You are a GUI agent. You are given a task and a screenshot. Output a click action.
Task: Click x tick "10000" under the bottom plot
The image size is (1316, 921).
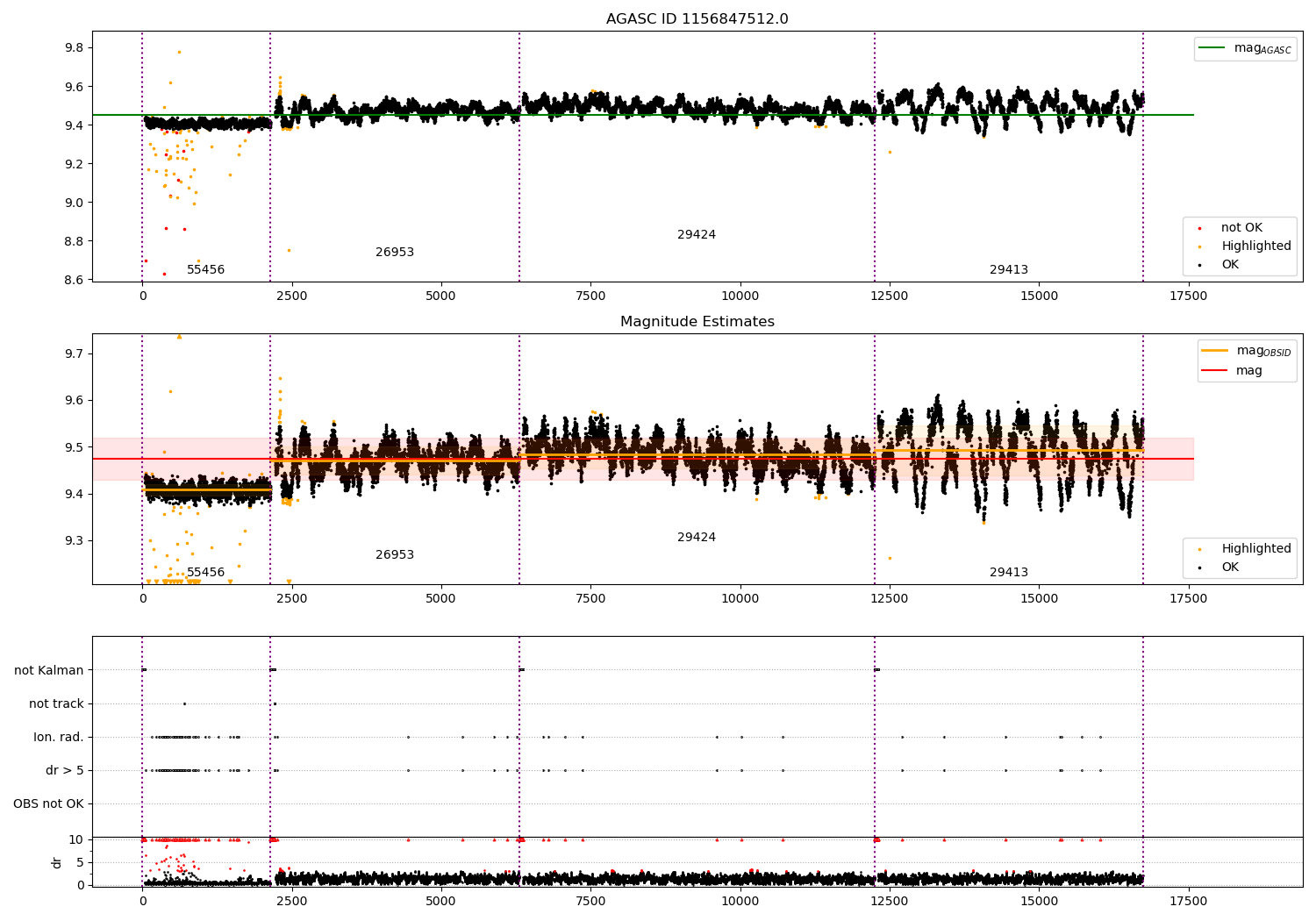(740, 902)
